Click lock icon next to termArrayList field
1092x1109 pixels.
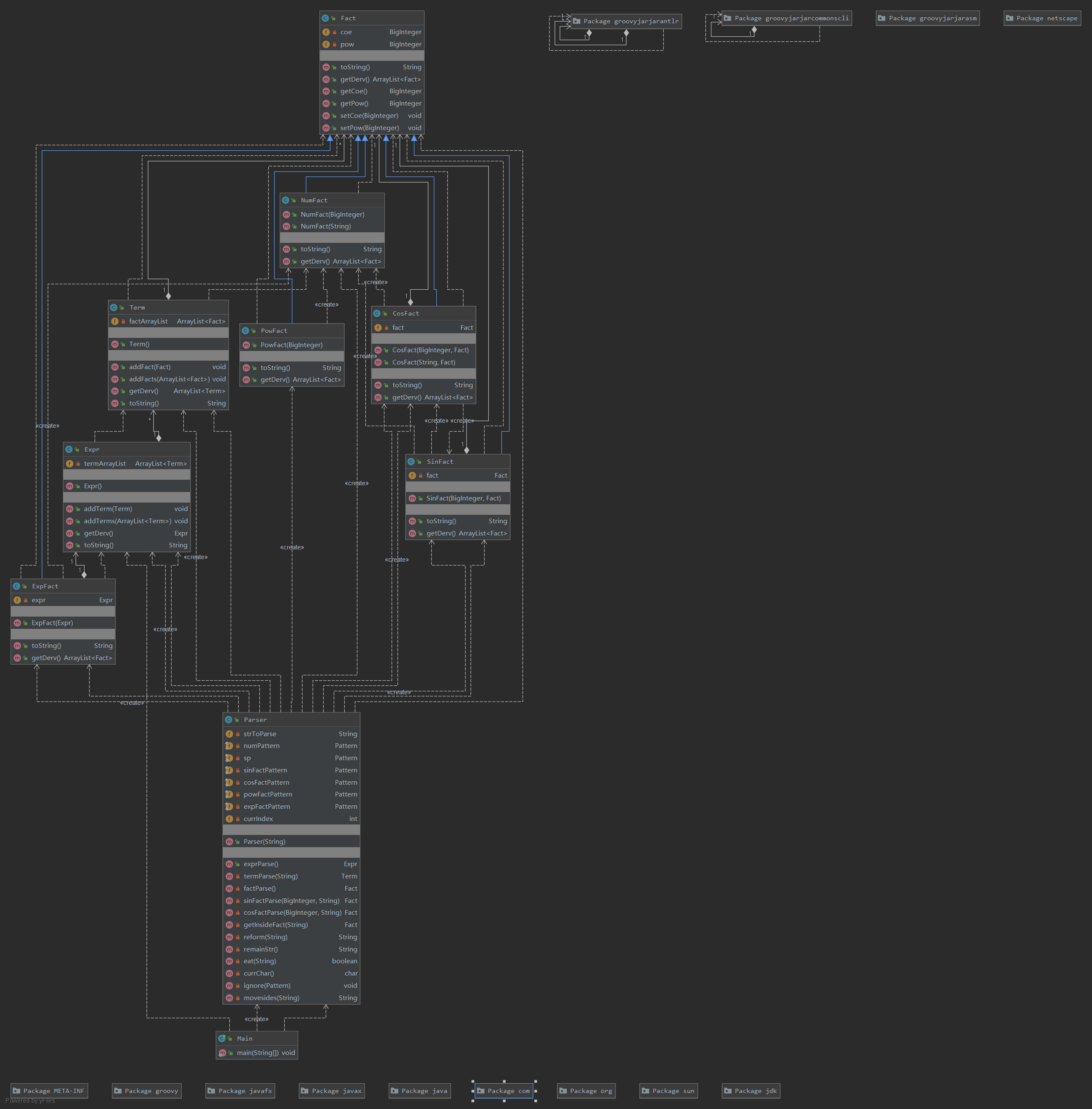(x=78, y=464)
